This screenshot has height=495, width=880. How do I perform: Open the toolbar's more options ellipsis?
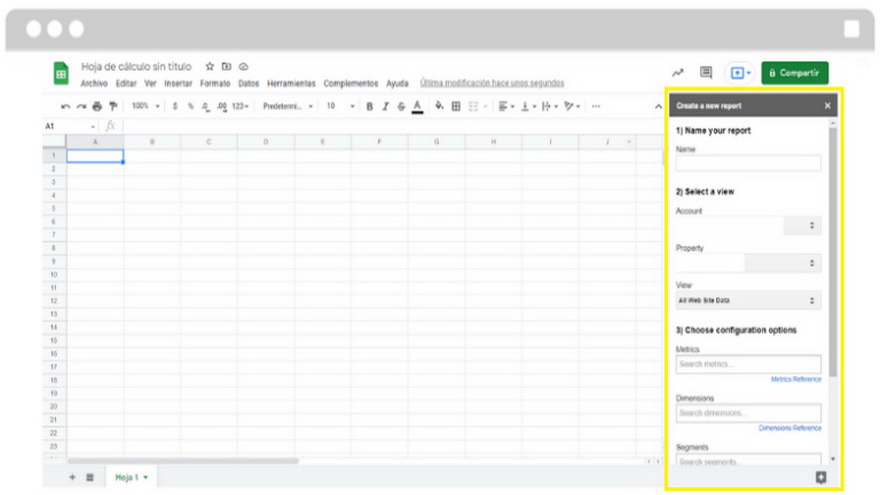tap(596, 106)
